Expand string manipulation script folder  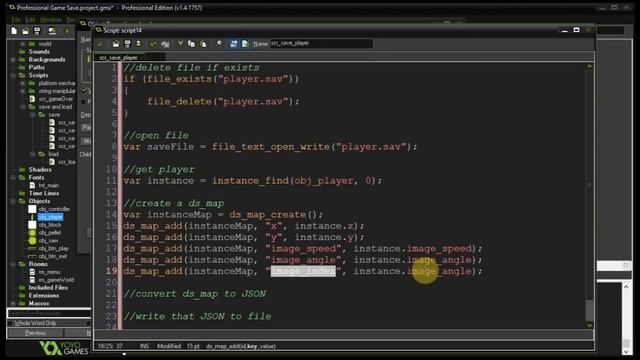click(x=23, y=91)
